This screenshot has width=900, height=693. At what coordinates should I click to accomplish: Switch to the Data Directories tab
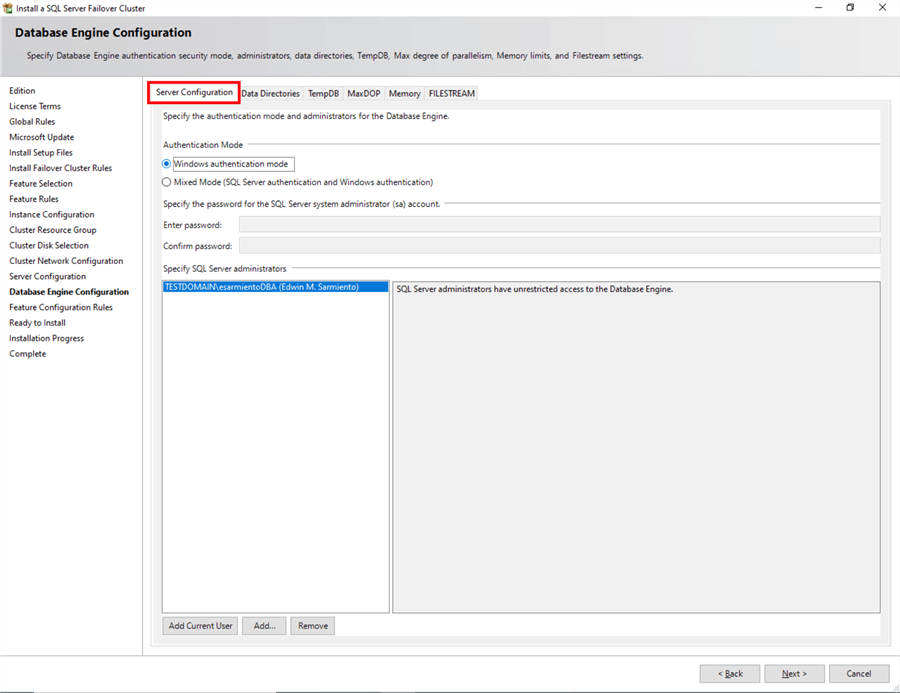tap(270, 94)
